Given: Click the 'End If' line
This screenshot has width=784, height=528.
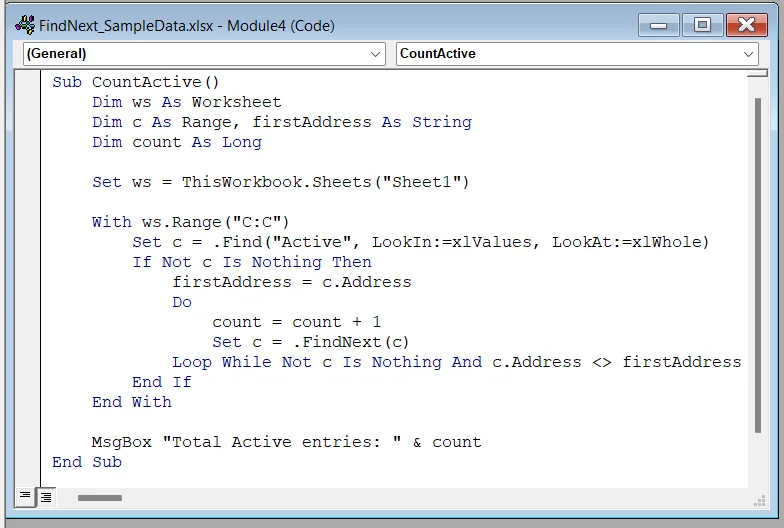Looking at the screenshot, I should click(162, 382).
